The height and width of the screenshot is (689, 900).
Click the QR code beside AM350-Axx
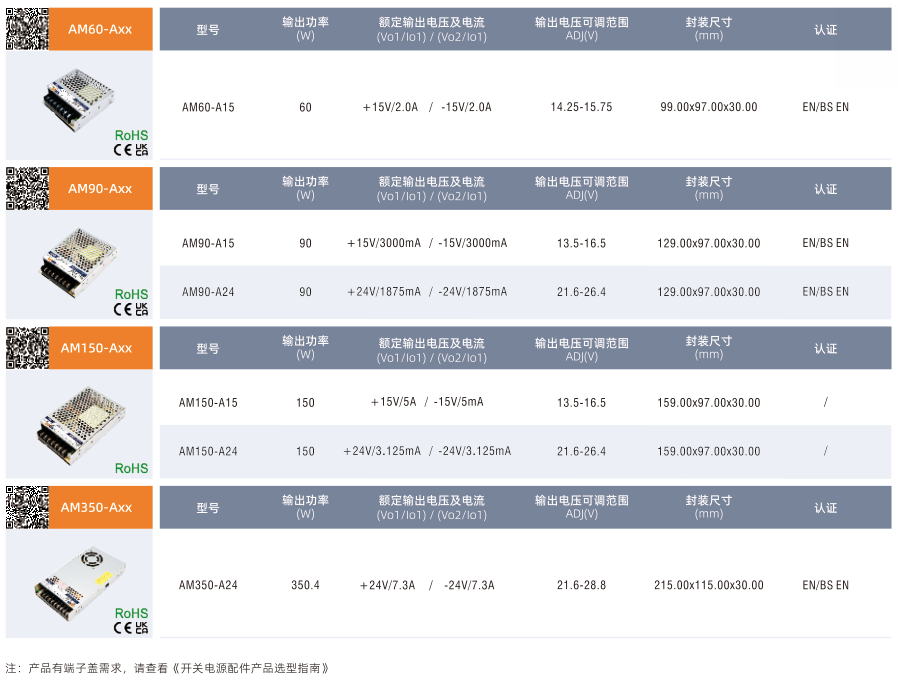point(27,507)
